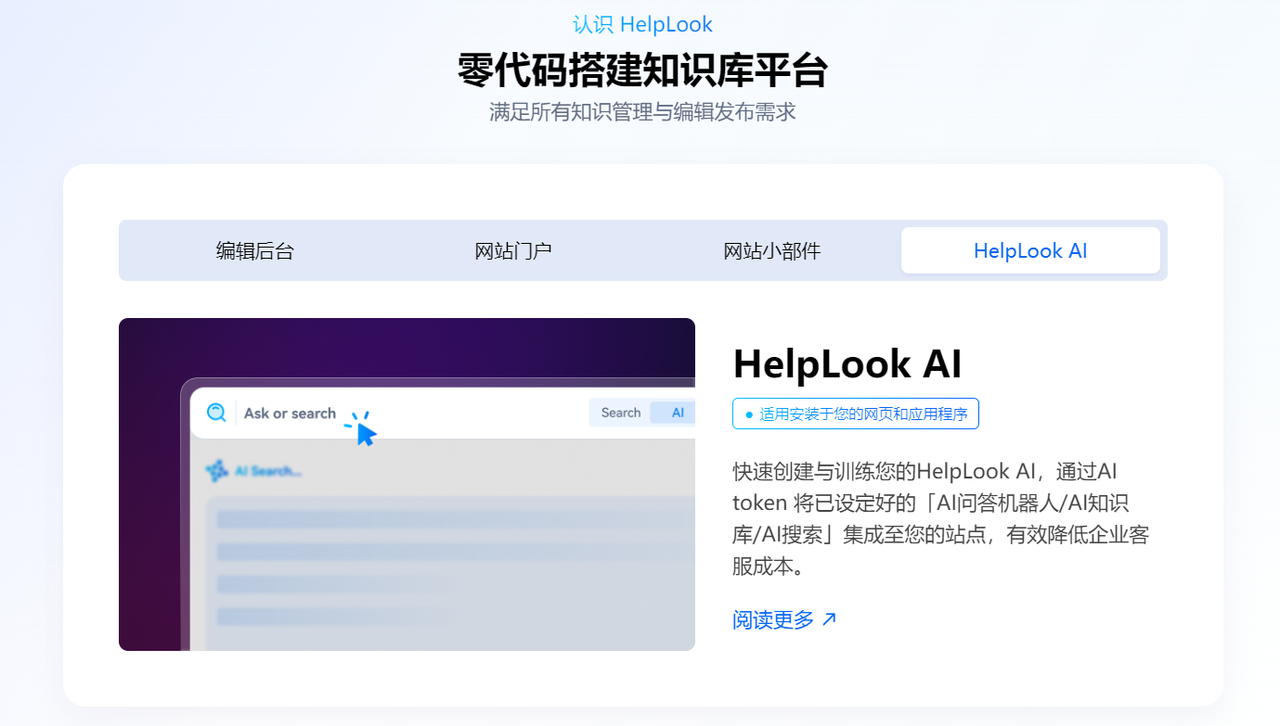Image resolution: width=1280 pixels, height=726 pixels.
Task: Select the 网站小部件 tab
Action: coord(772,251)
